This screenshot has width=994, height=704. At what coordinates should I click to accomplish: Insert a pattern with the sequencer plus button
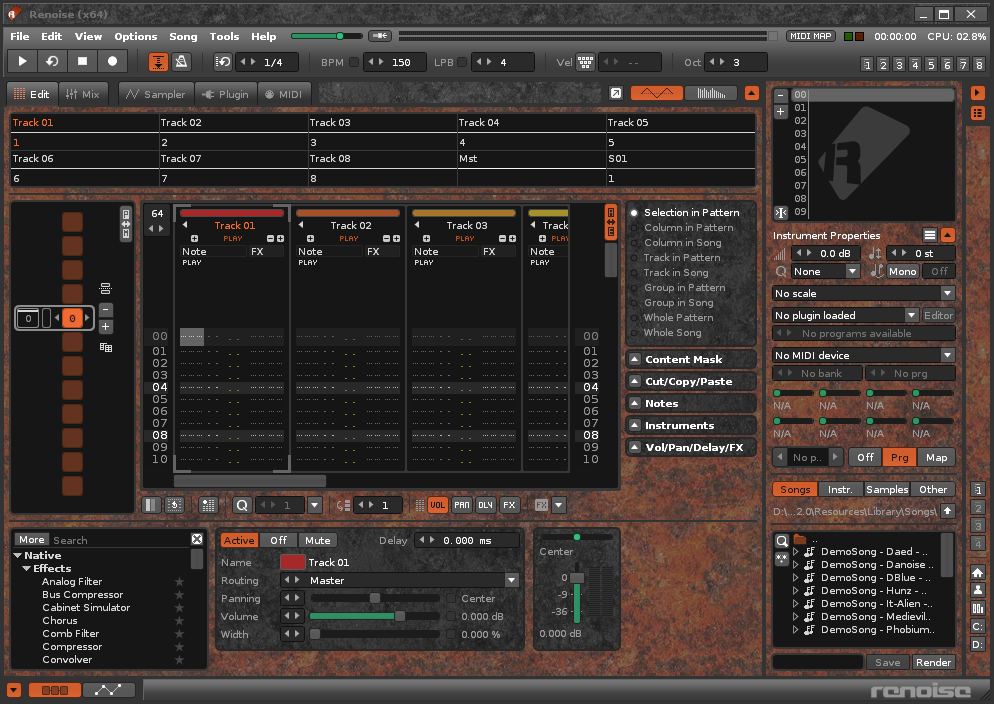coord(106,327)
